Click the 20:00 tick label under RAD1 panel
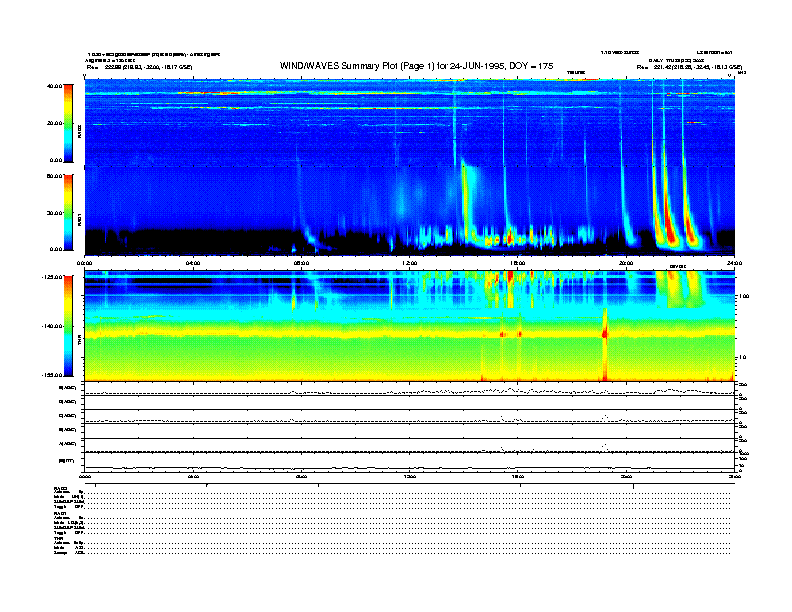This screenshot has height=612, width=792. click(x=626, y=263)
